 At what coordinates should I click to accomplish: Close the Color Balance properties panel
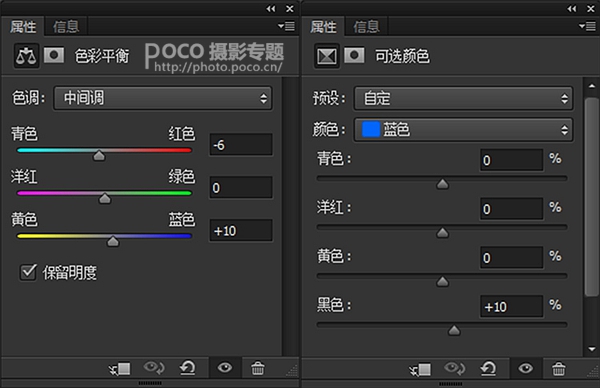coord(290,8)
